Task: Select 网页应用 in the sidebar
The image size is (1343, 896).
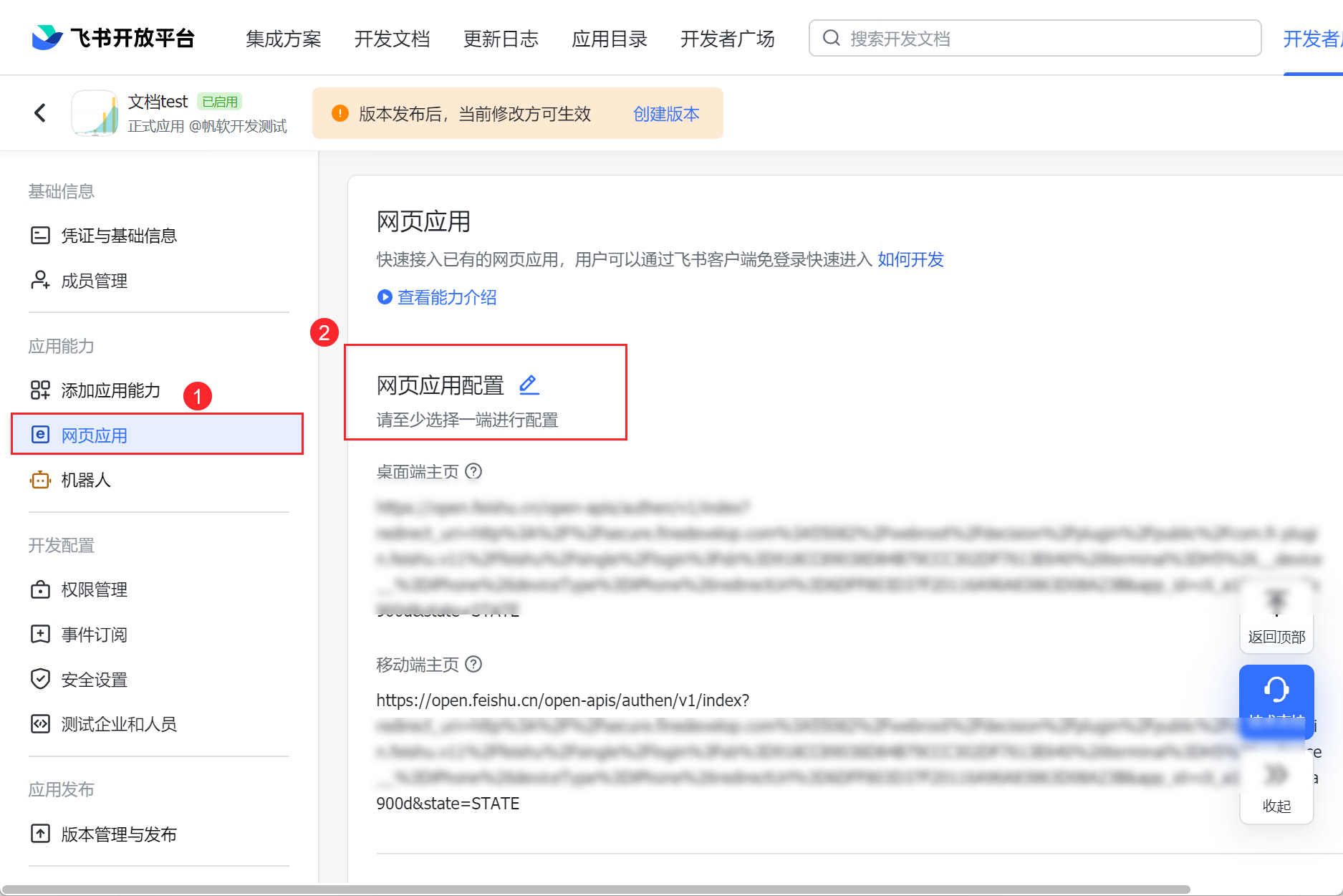Action: point(158,435)
